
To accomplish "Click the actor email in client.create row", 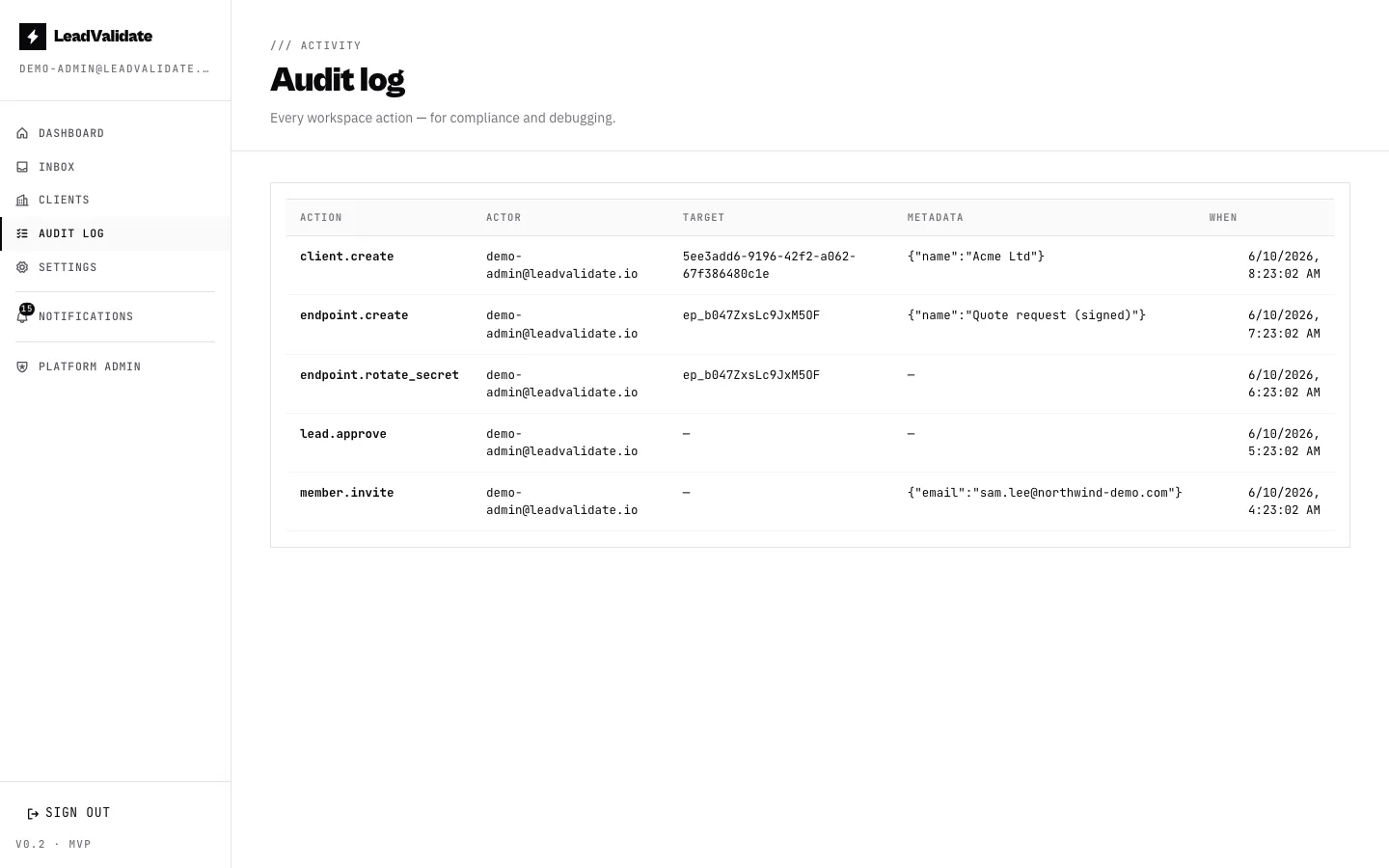I will (x=562, y=265).
